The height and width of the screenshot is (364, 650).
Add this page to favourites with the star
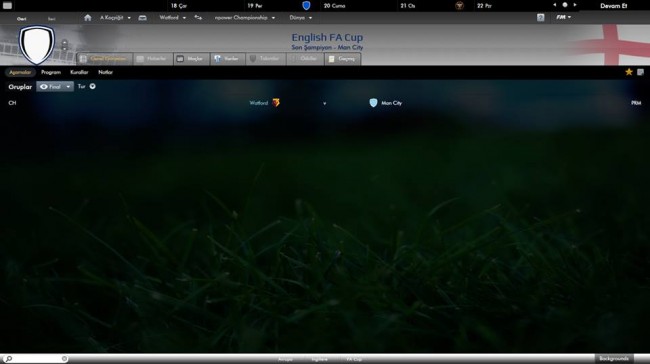[629, 72]
